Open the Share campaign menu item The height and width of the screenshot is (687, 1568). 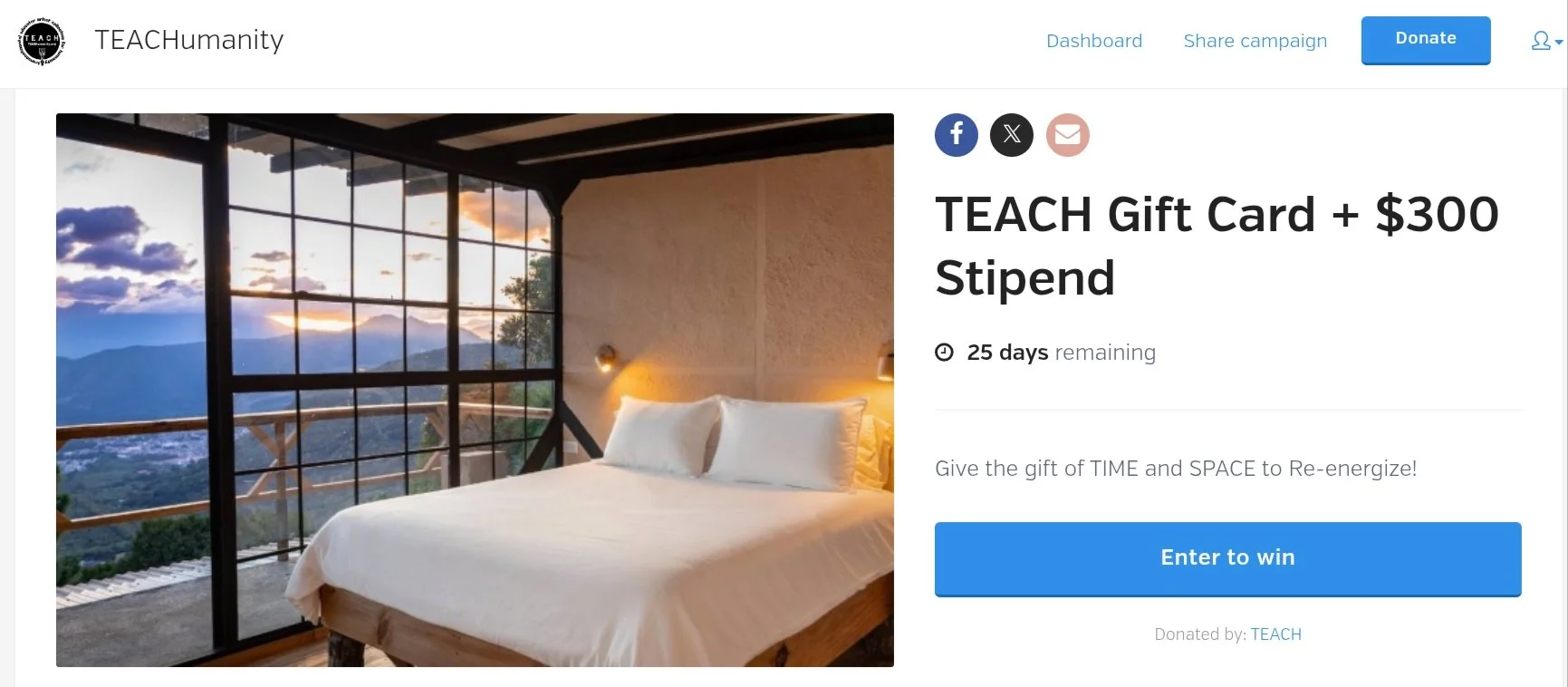tap(1255, 41)
